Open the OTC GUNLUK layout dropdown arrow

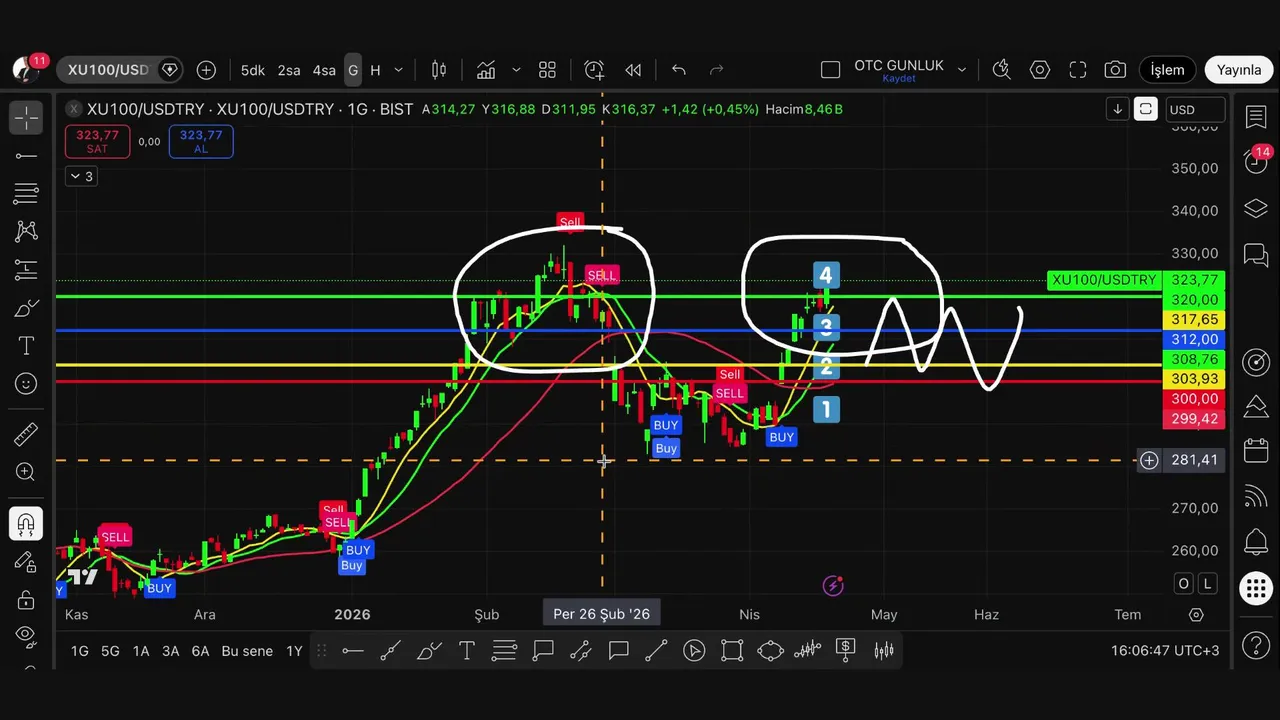[x=962, y=70]
